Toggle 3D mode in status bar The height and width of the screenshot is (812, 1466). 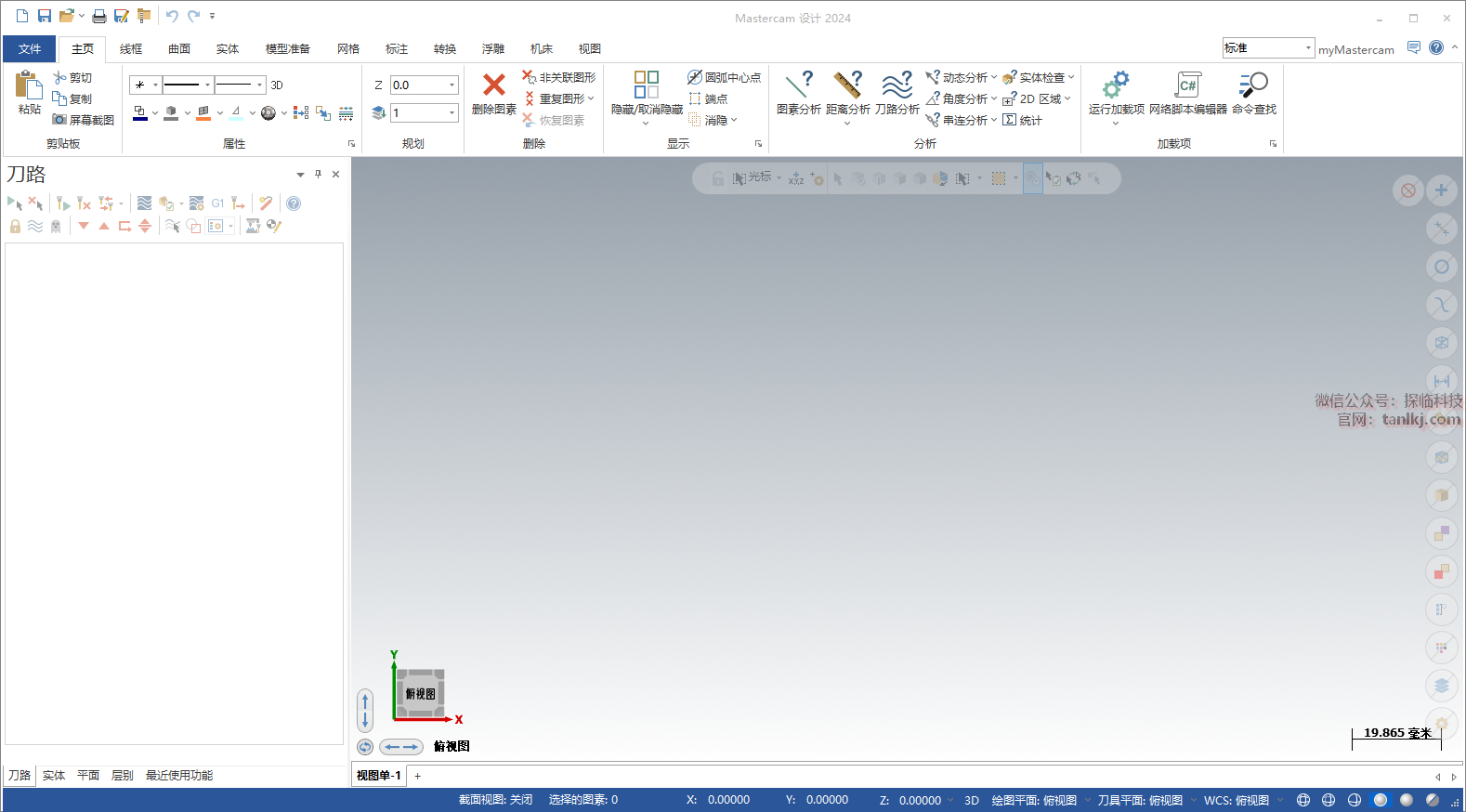(x=972, y=800)
